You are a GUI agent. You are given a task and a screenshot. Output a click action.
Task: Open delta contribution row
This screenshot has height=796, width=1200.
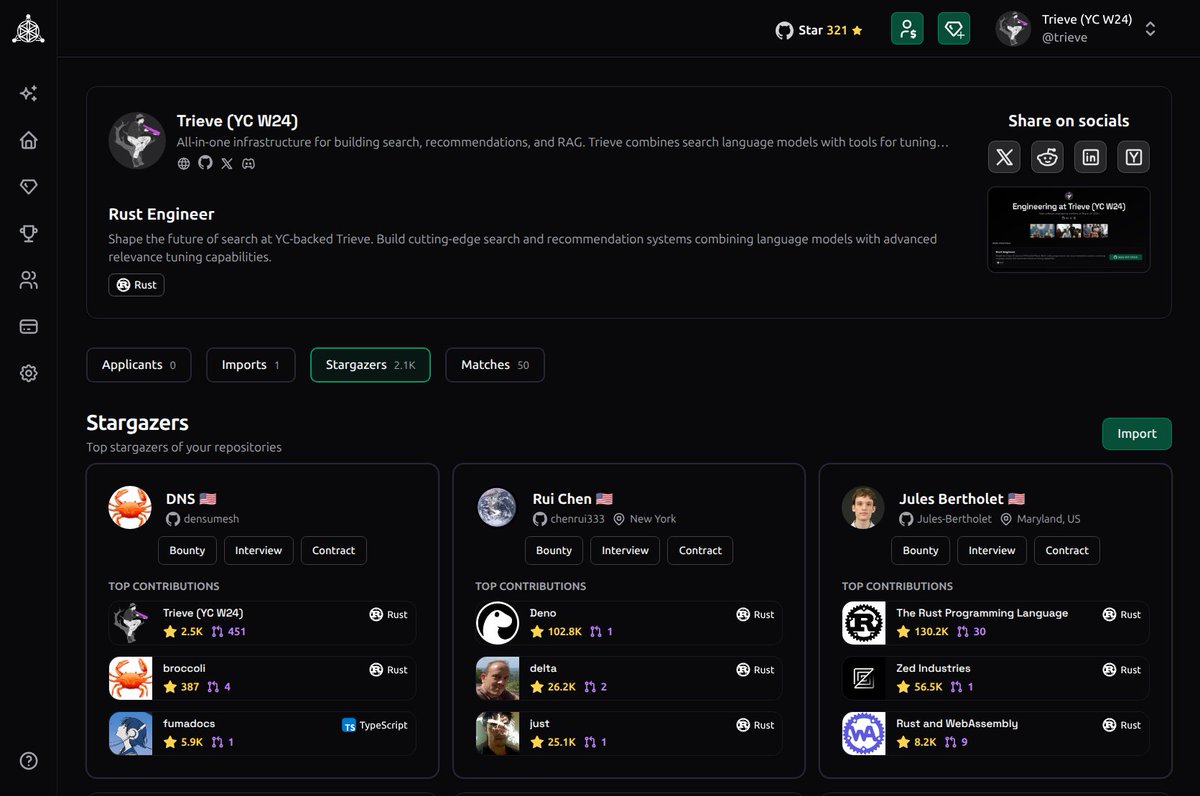(x=629, y=678)
